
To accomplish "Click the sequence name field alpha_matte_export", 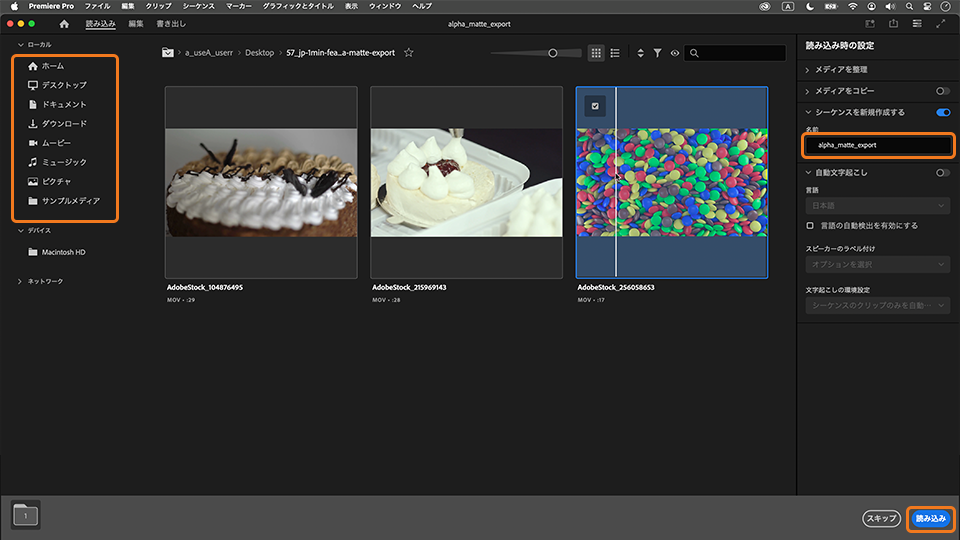I will [x=878, y=145].
